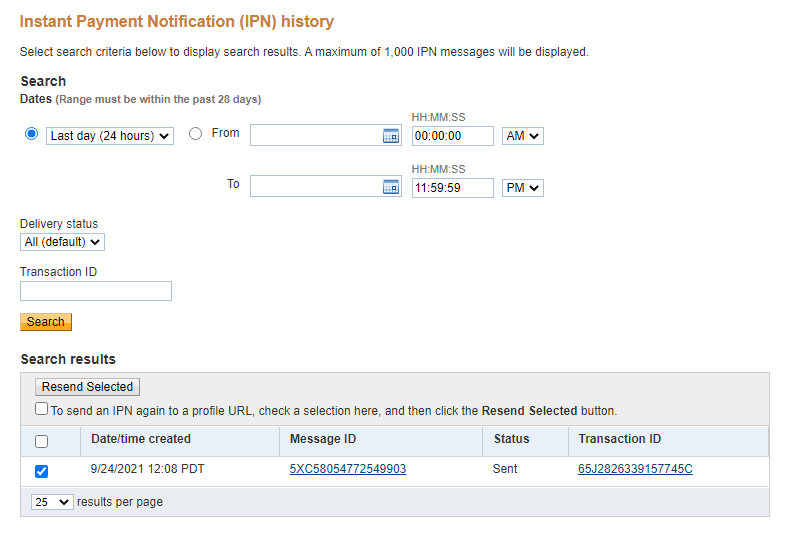Uncheck the 9/24/2021 IPN row checkbox
The image size is (790, 540).
coord(41,471)
